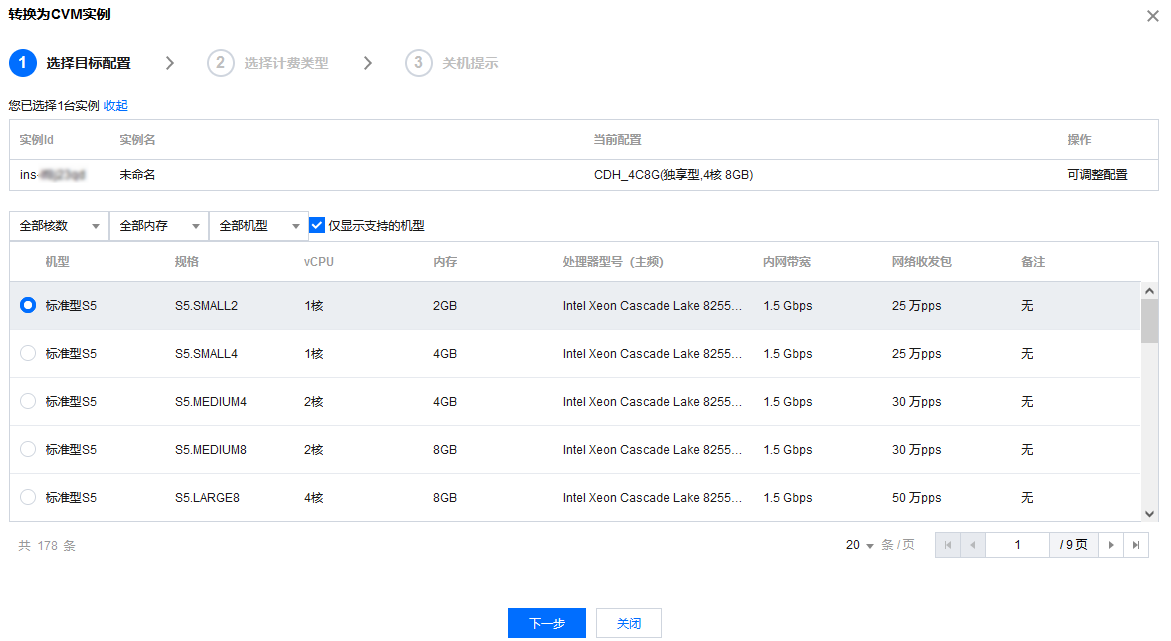Click the step 2 circle icon
Image resolution: width=1171 pixels, height=641 pixels.
220,63
